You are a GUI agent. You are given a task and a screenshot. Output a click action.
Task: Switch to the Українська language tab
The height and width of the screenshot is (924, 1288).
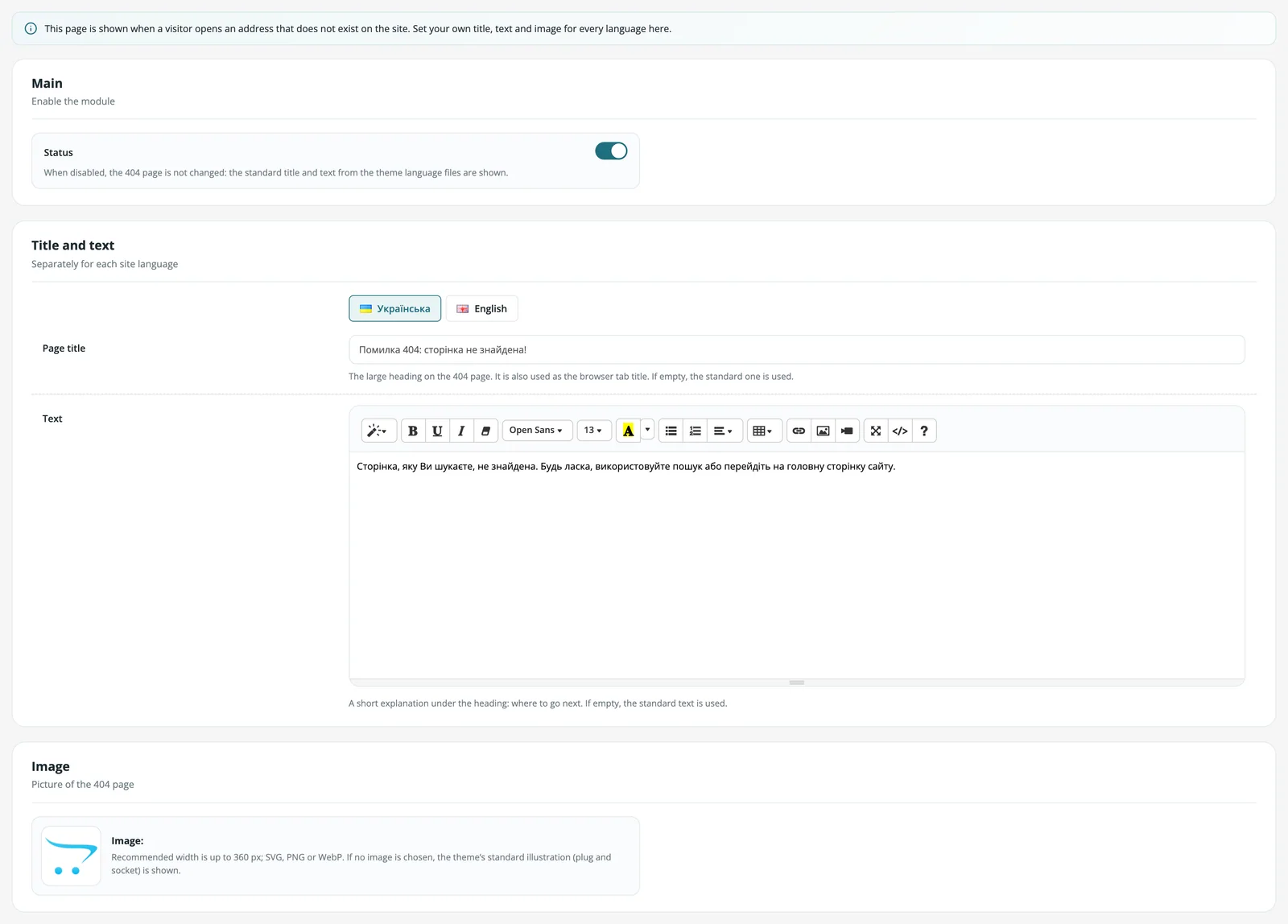[x=395, y=308]
